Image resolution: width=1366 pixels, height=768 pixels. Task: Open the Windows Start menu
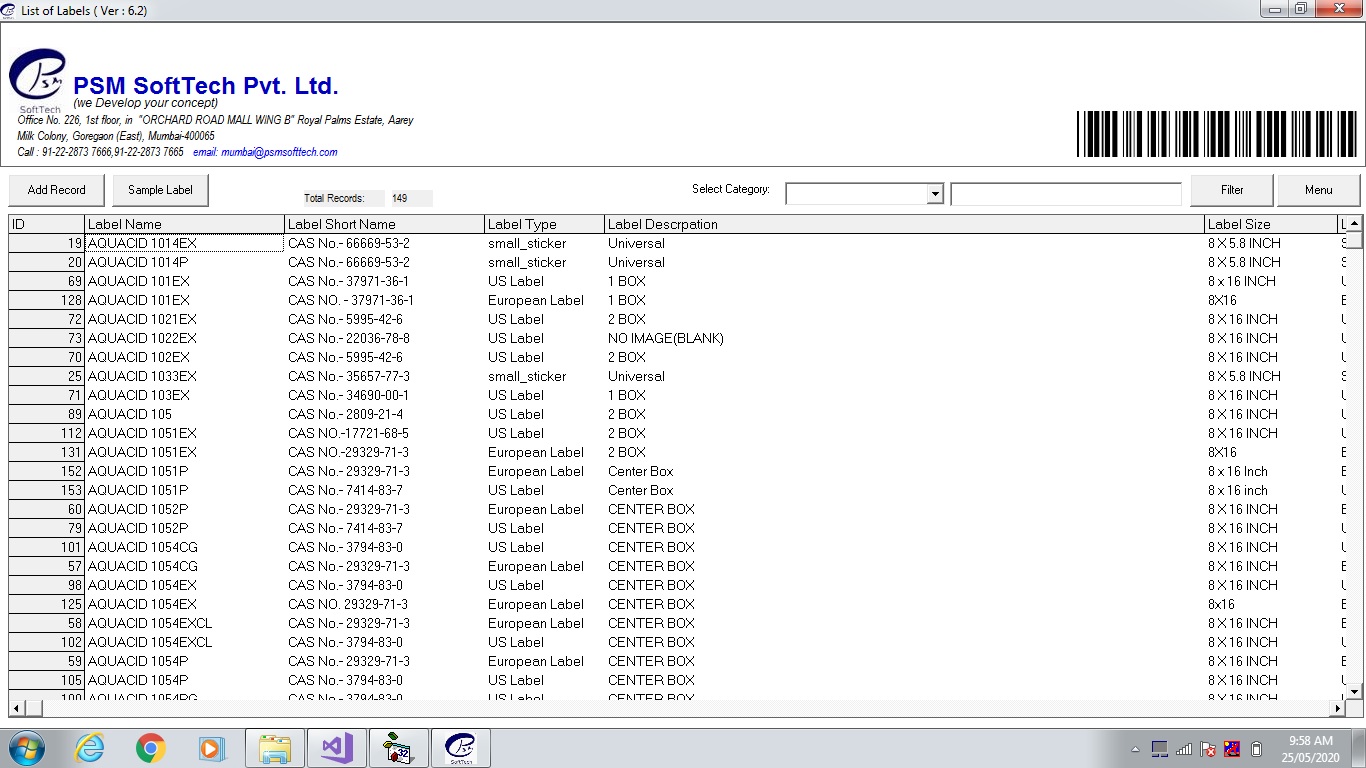27,748
